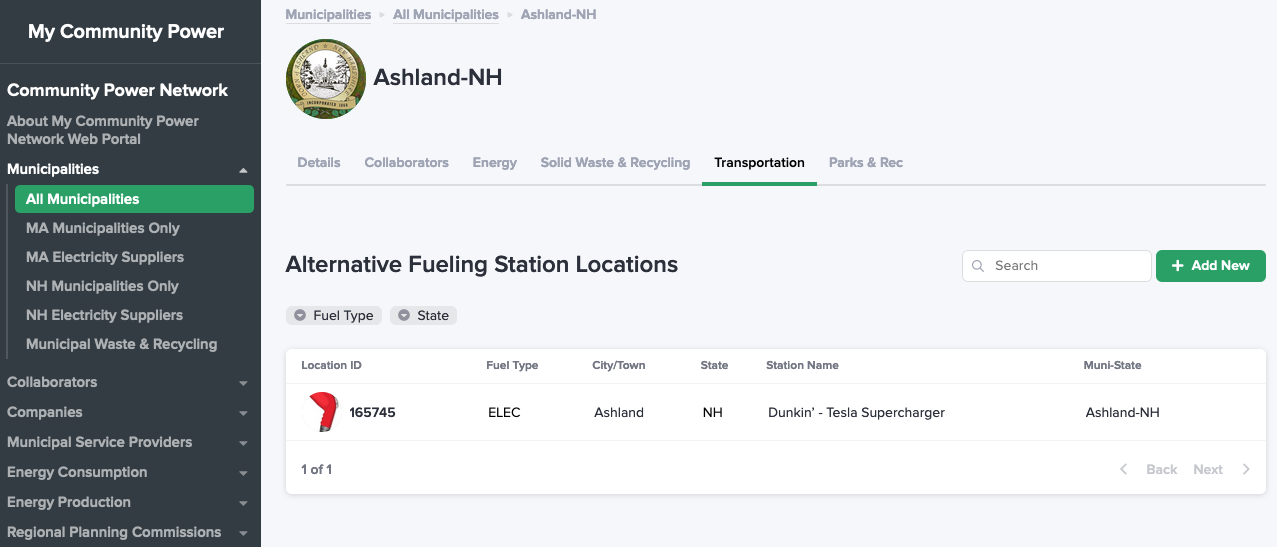This screenshot has width=1277, height=547.
Task: Expand the Energy Consumption sidebar section
Action: click(243, 473)
